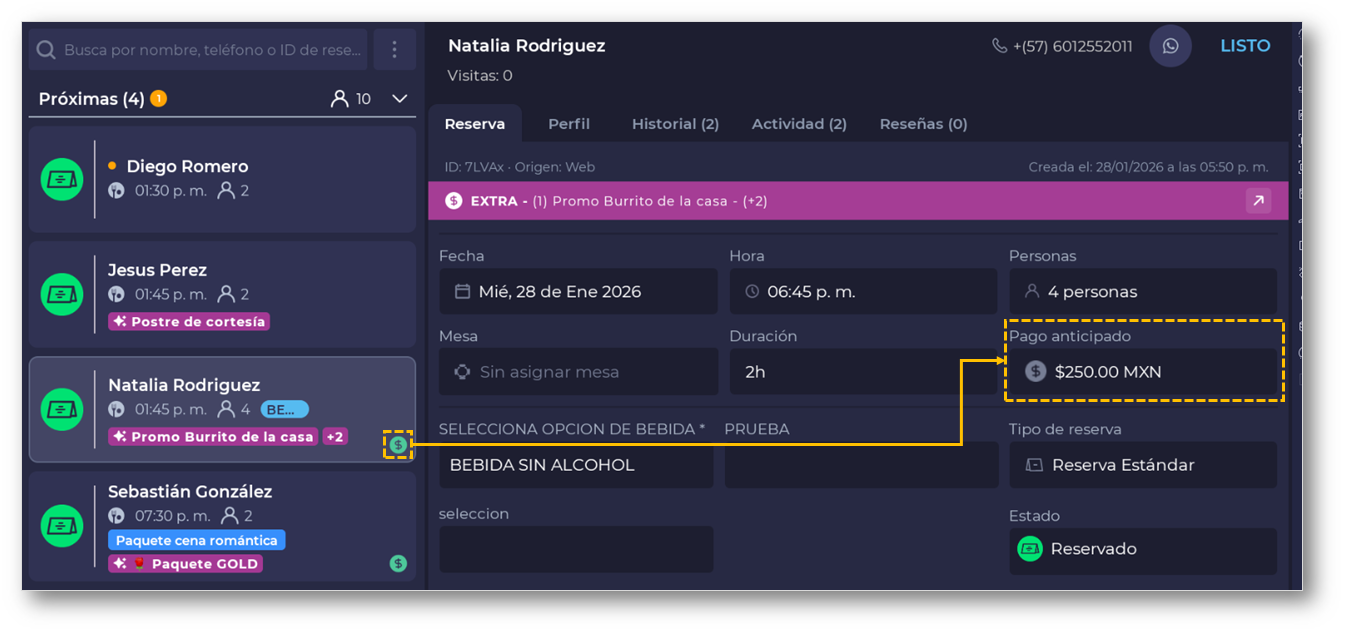This screenshot has height=633, width=1345.
Task: Click the LISTO button
Action: (x=1245, y=46)
